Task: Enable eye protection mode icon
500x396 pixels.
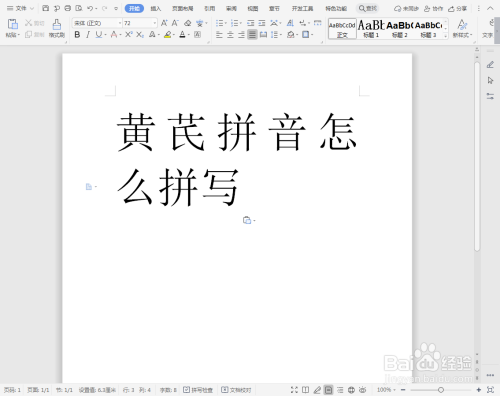Action: coord(363,390)
